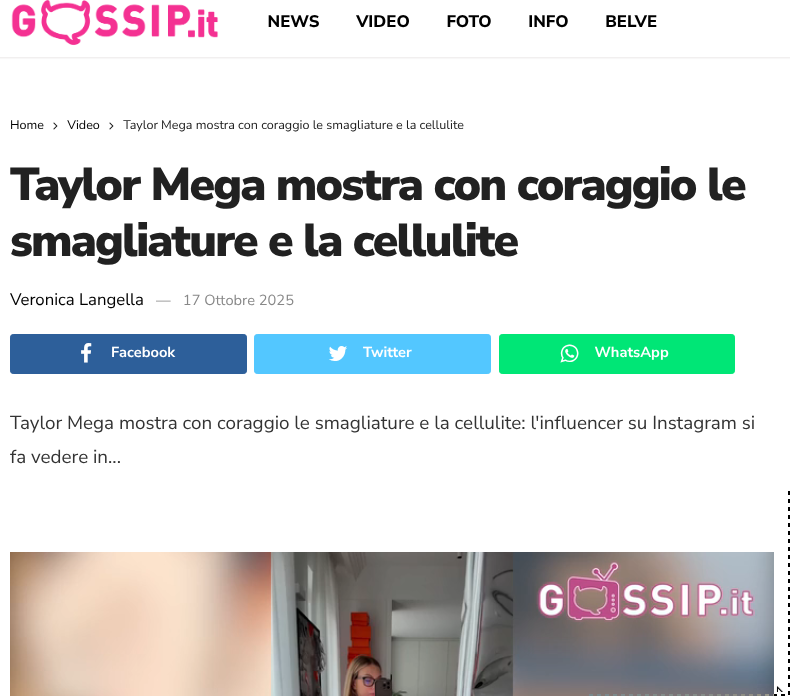Click the breadcrumb chevron after Video
The height and width of the screenshot is (696, 790).
tap(111, 126)
